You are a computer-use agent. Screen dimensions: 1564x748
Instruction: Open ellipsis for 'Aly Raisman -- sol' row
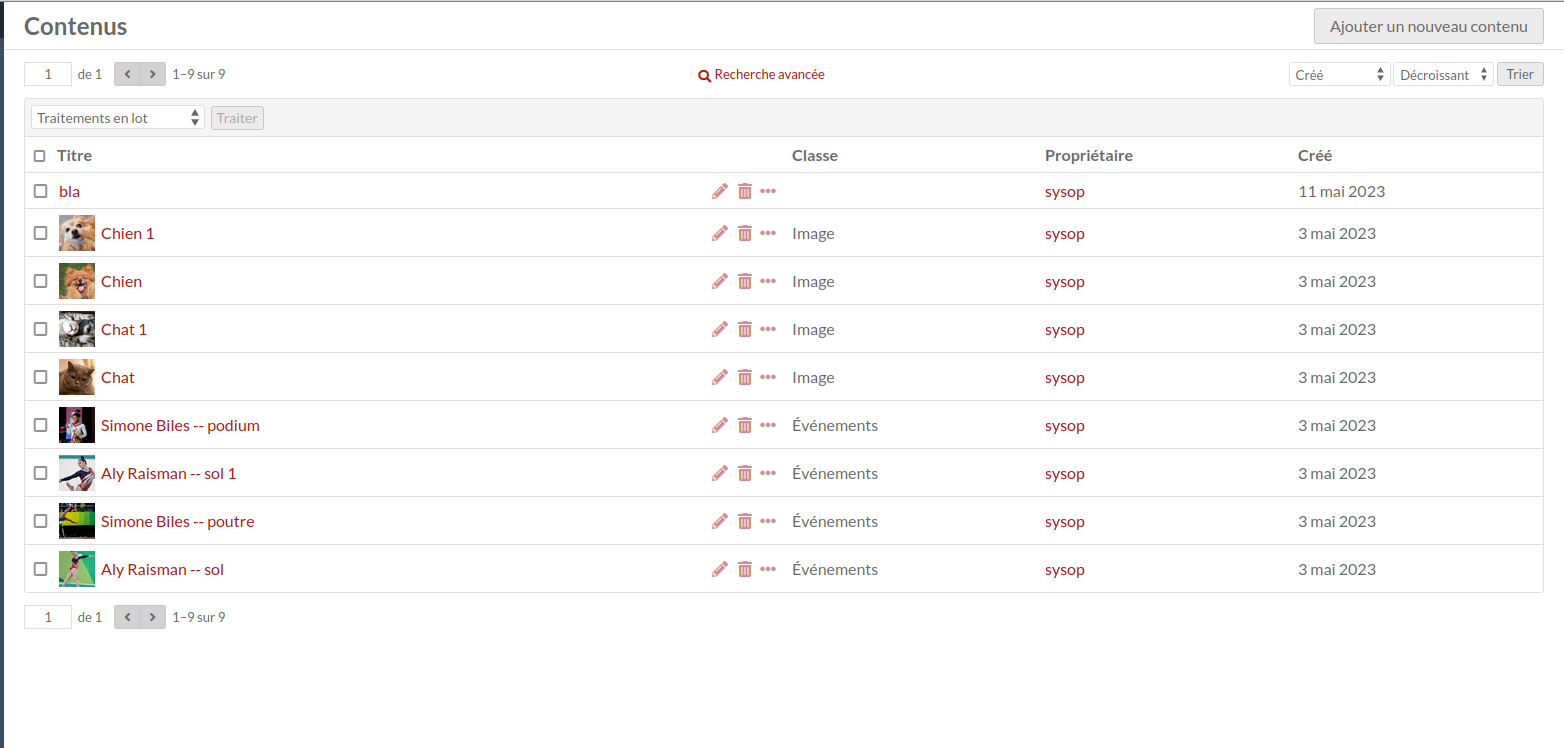coord(768,569)
